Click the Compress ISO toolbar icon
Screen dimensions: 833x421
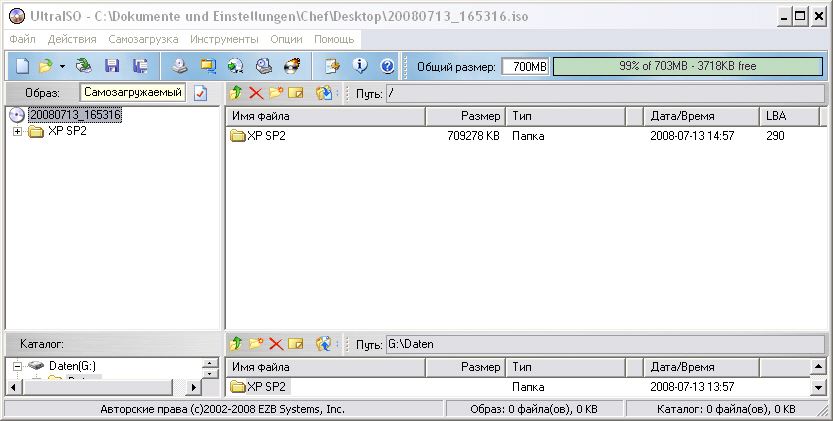pyautogui.click(x=208, y=66)
